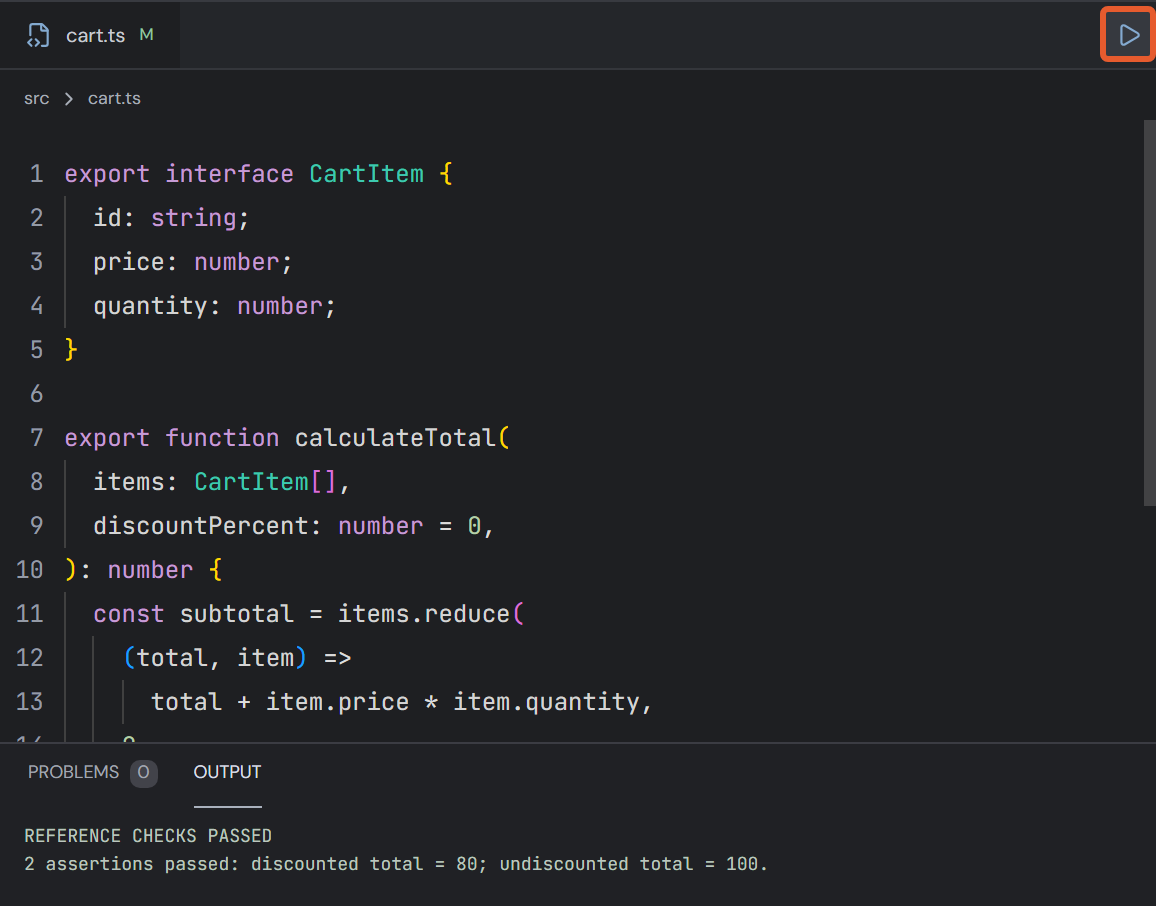Image resolution: width=1156 pixels, height=906 pixels.
Task: Click the problems count badge showing 0
Action: pos(144,773)
